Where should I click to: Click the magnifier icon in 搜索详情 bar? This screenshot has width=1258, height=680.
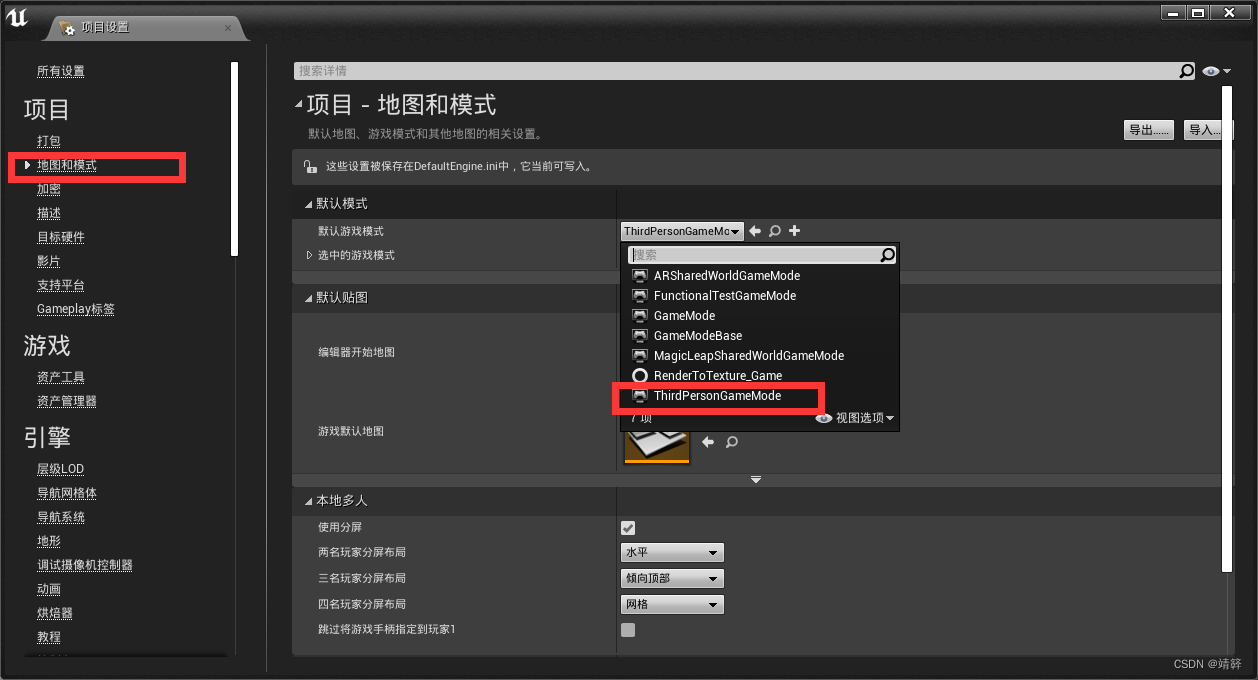coord(1186,71)
